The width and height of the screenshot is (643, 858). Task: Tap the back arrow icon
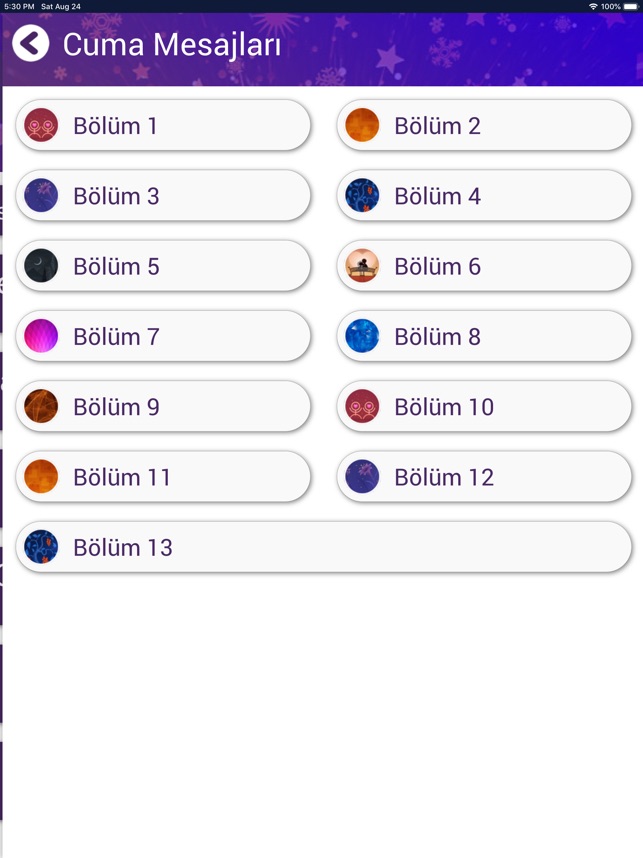(x=31, y=43)
